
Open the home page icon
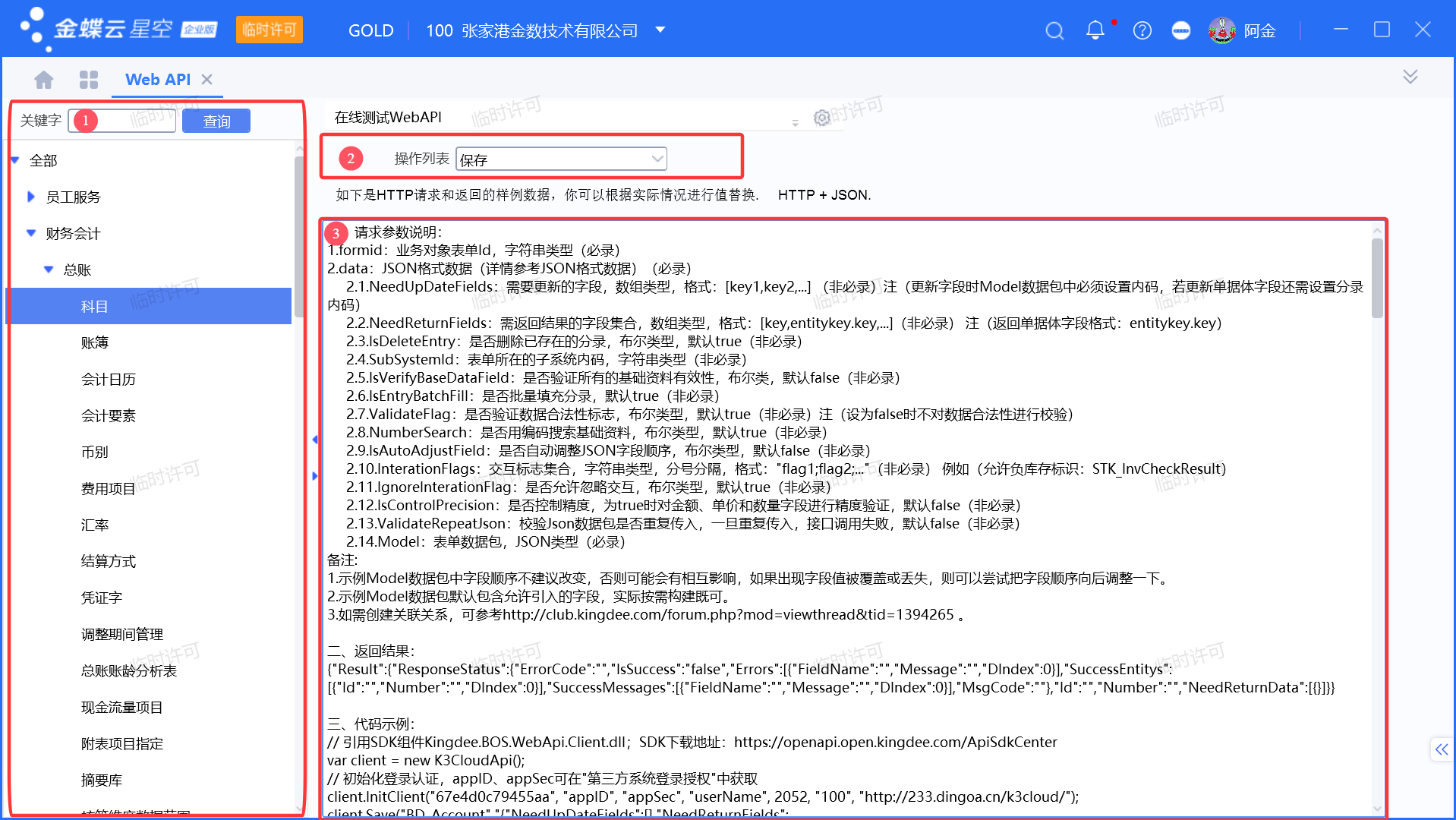[x=44, y=80]
